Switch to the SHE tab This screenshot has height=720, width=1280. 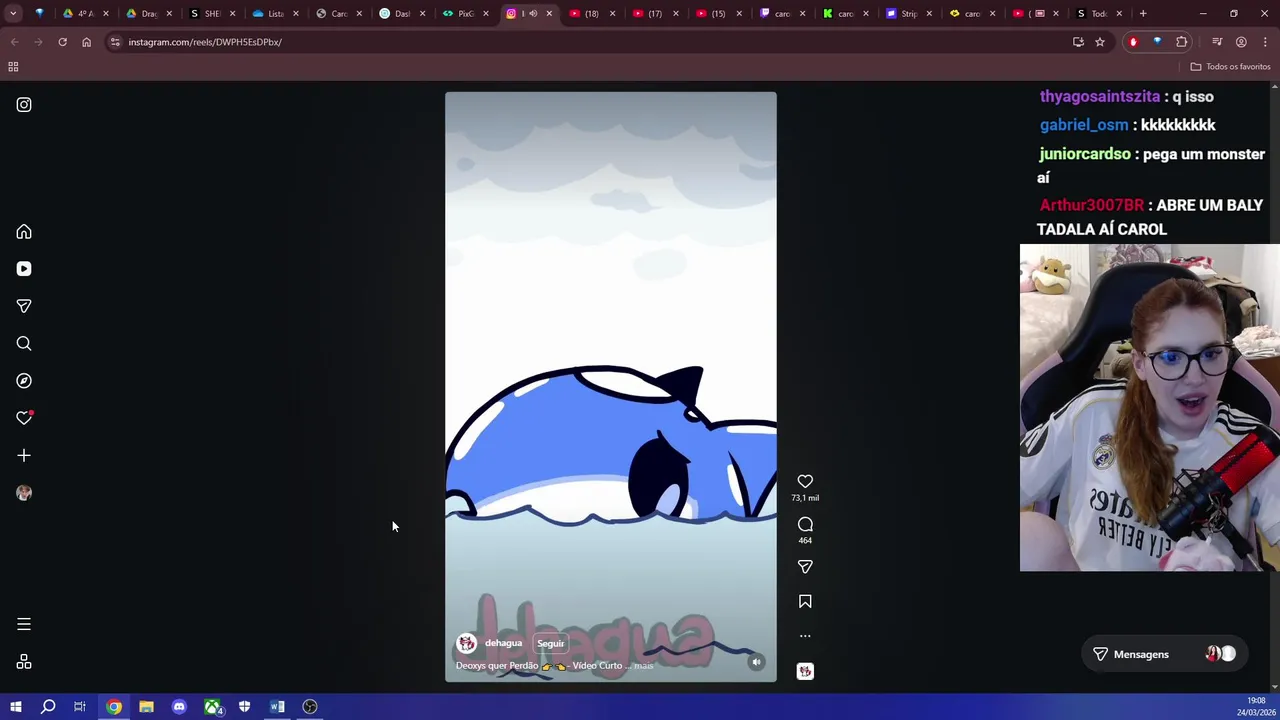tap(212, 14)
